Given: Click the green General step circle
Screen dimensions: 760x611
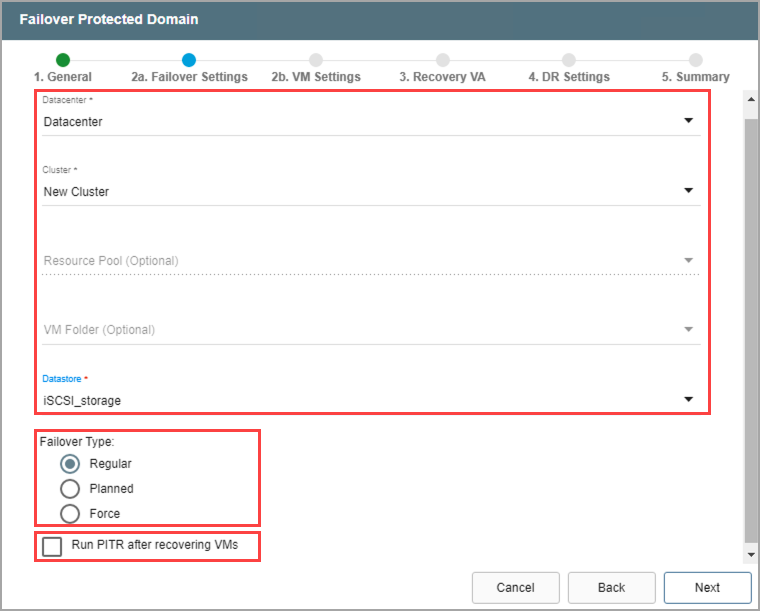Looking at the screenshot, I should coord(63,60).
